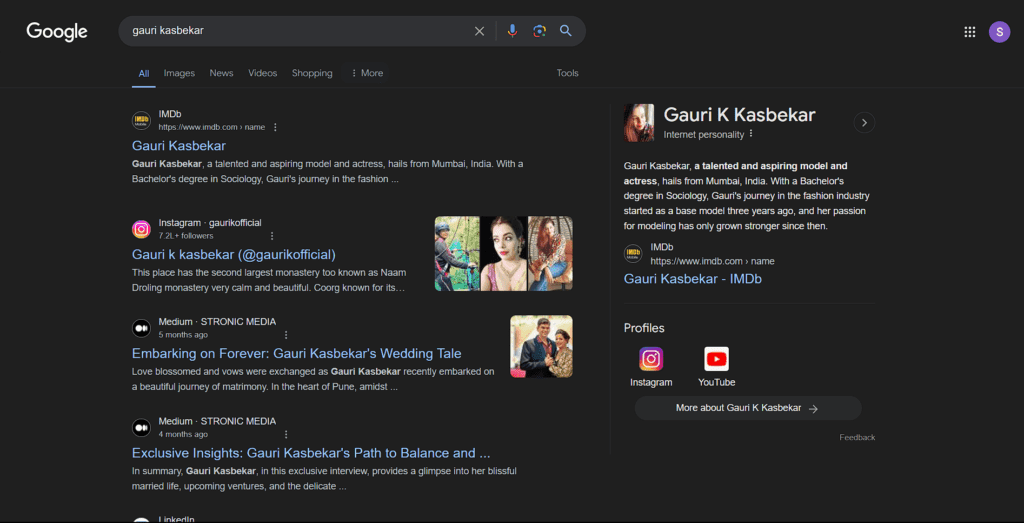Screen dimensions: 1024x523
Task: Click the Gauri K Kasbekar panel heading
Action: [739, 115]
